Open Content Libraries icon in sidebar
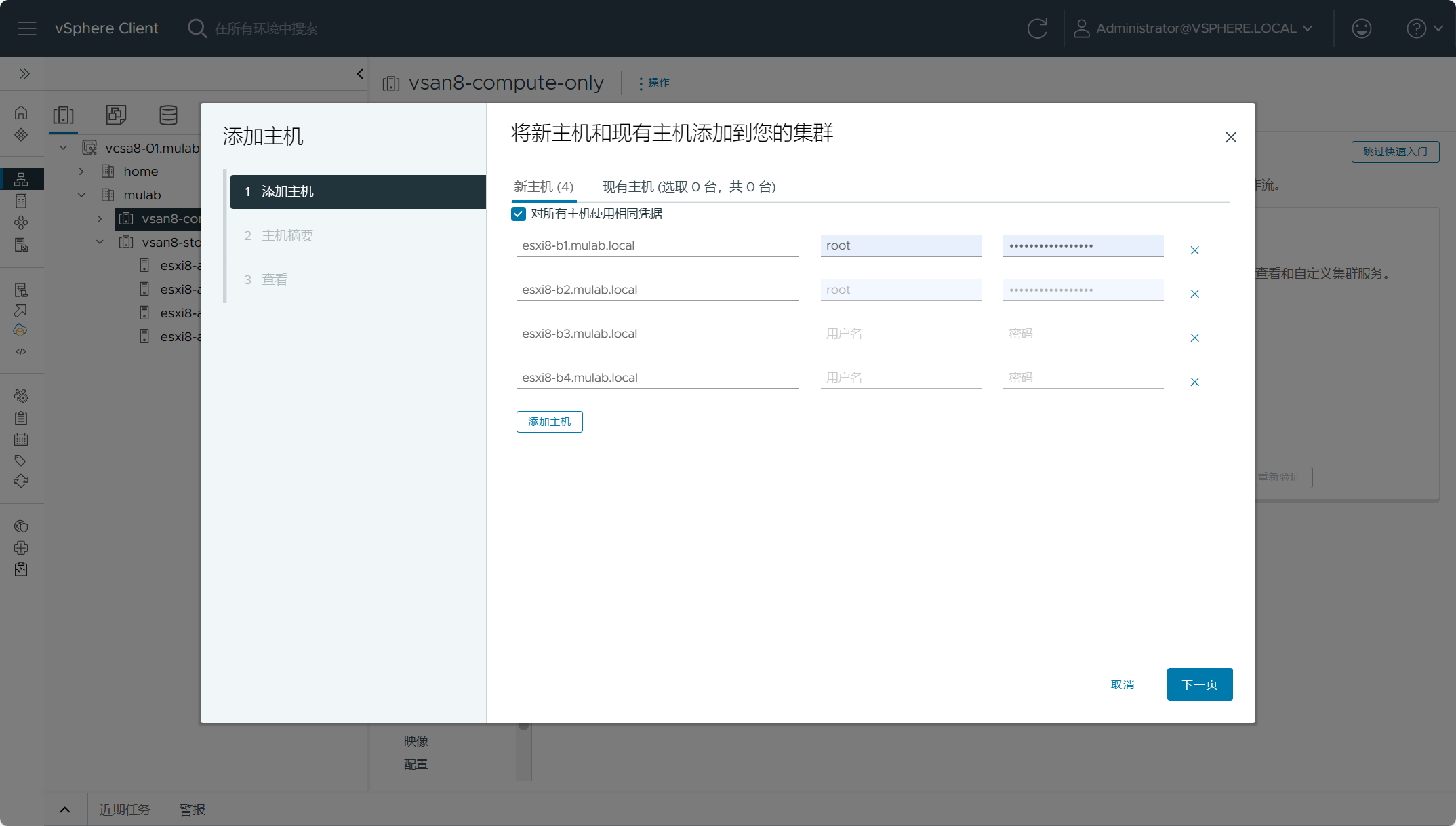Viewport: 1456px width, 826px height. pyautogui.click(x=21, y=201)
